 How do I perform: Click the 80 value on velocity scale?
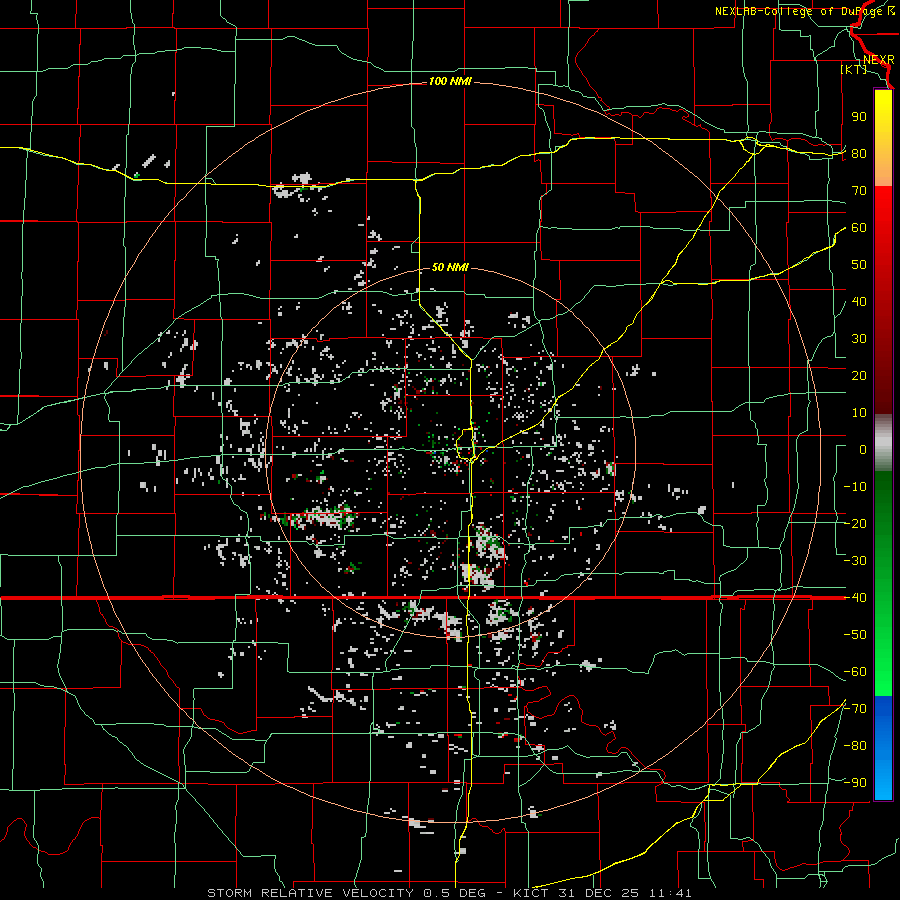[x=859, y=154]
